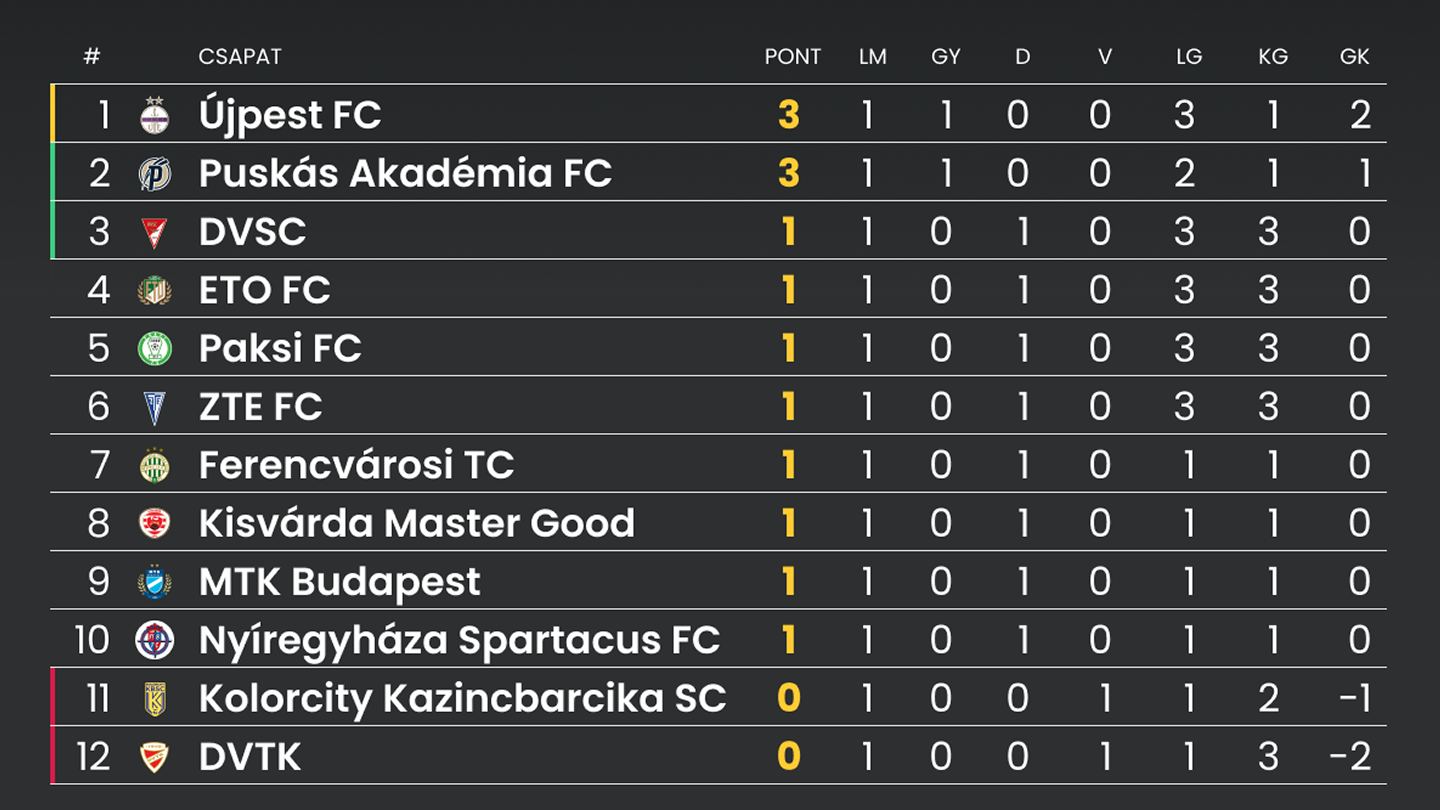This screenshot has height=810, width=1440.
Task: Open the Újpest FC team name
Action: pos(290,116)
